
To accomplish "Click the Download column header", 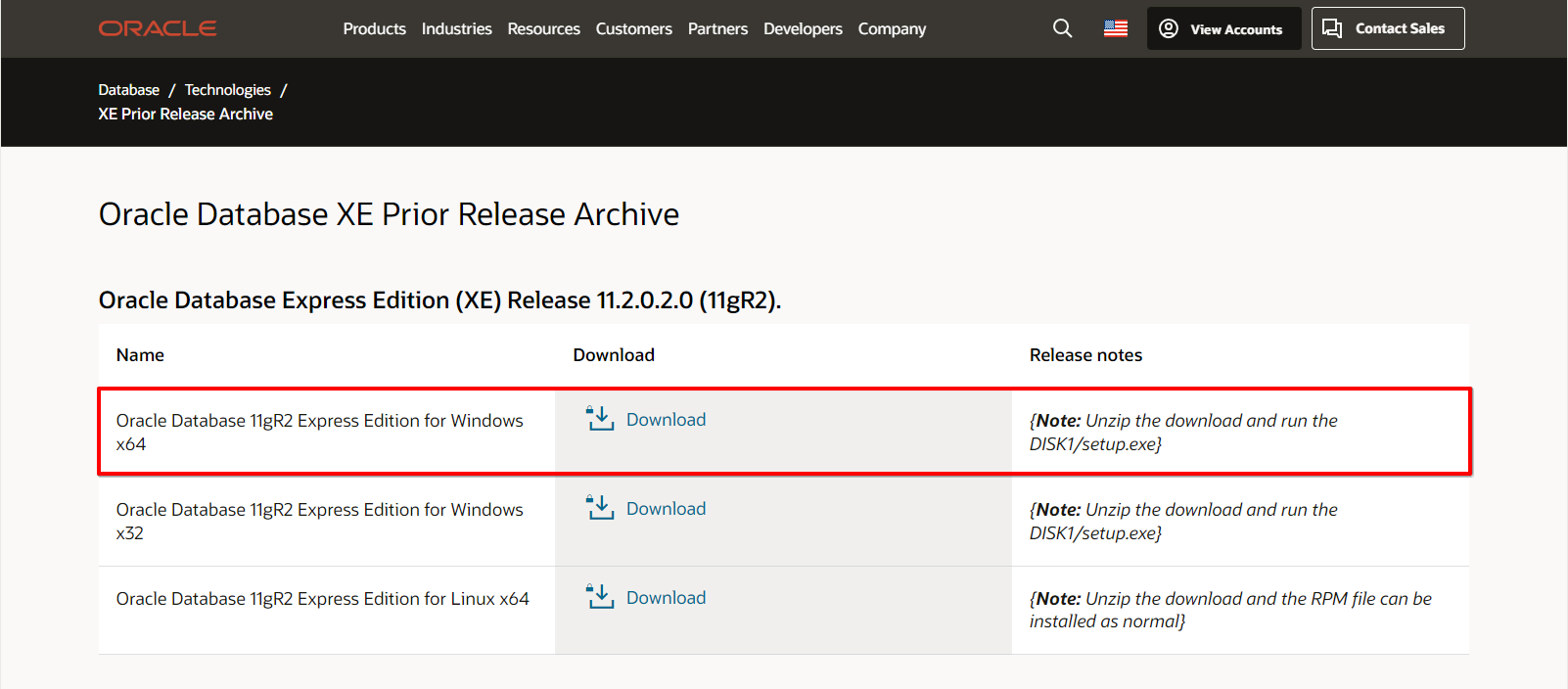I will 614,355.
